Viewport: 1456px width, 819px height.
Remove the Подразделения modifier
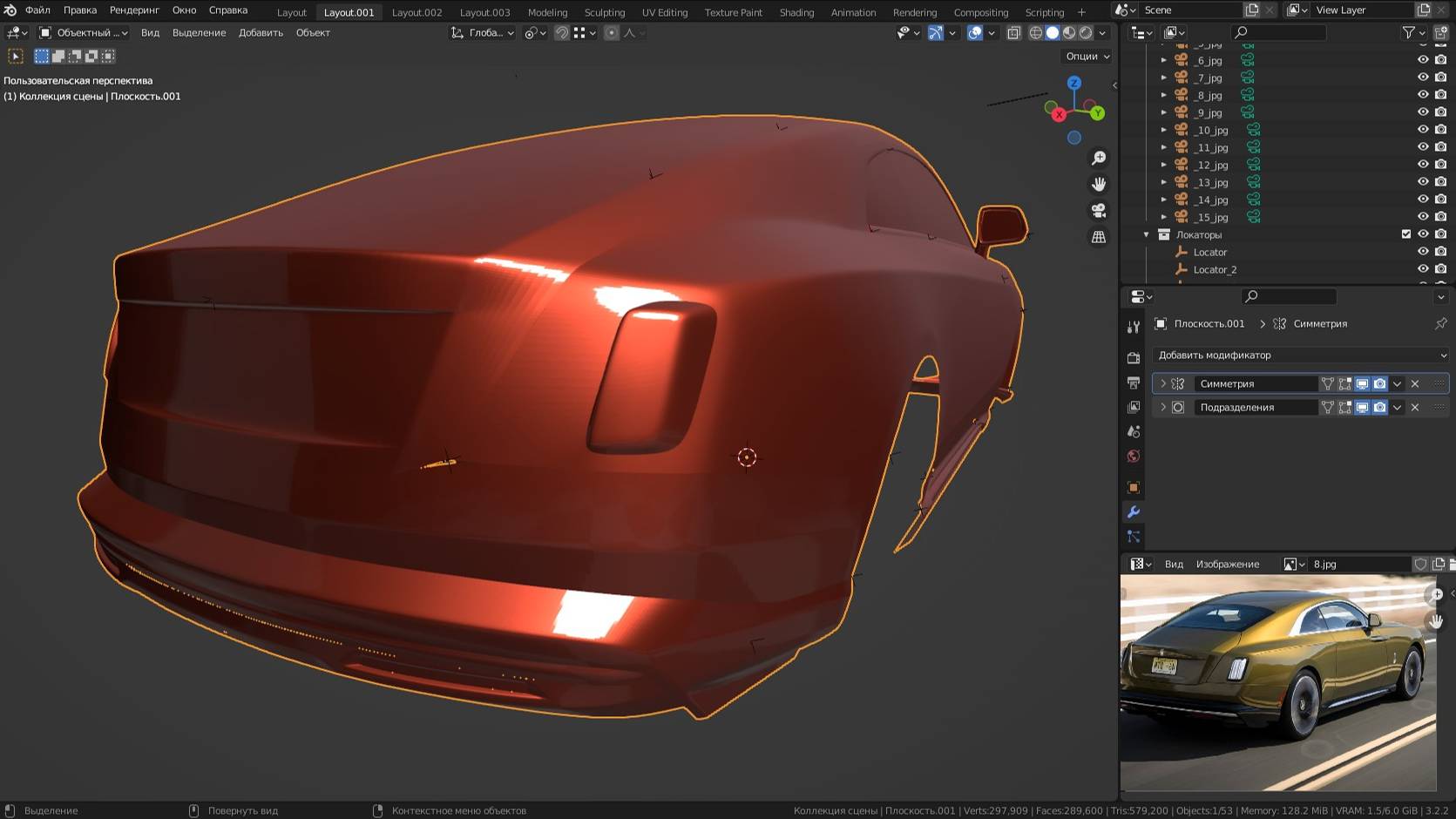point(1415,407)
